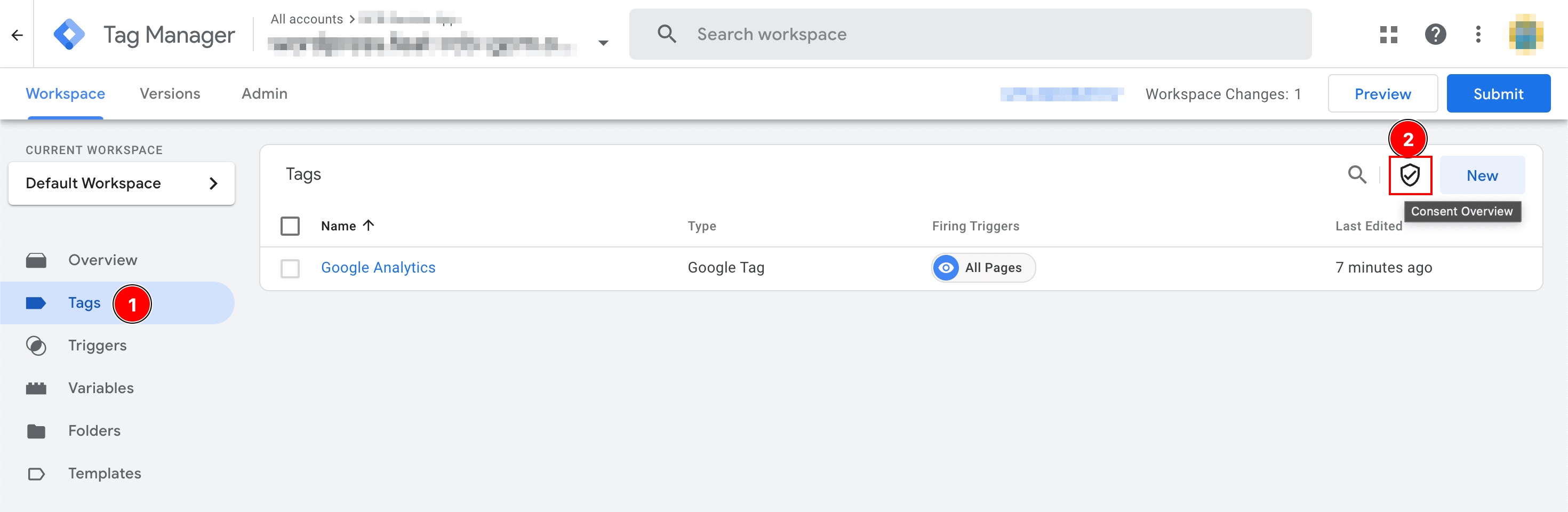This screenshot has height=512, width=1568.
Task: Open the three-dot more options menu
Action: point(1478,34)
